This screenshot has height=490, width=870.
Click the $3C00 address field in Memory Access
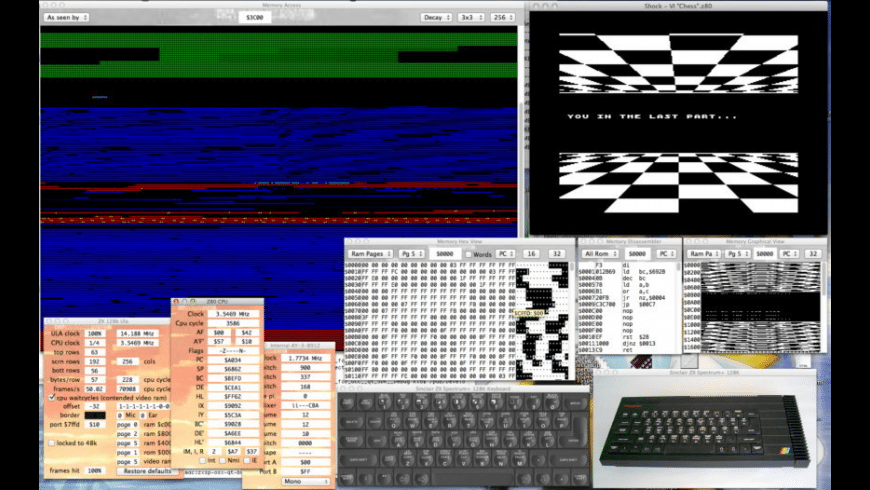255,17
